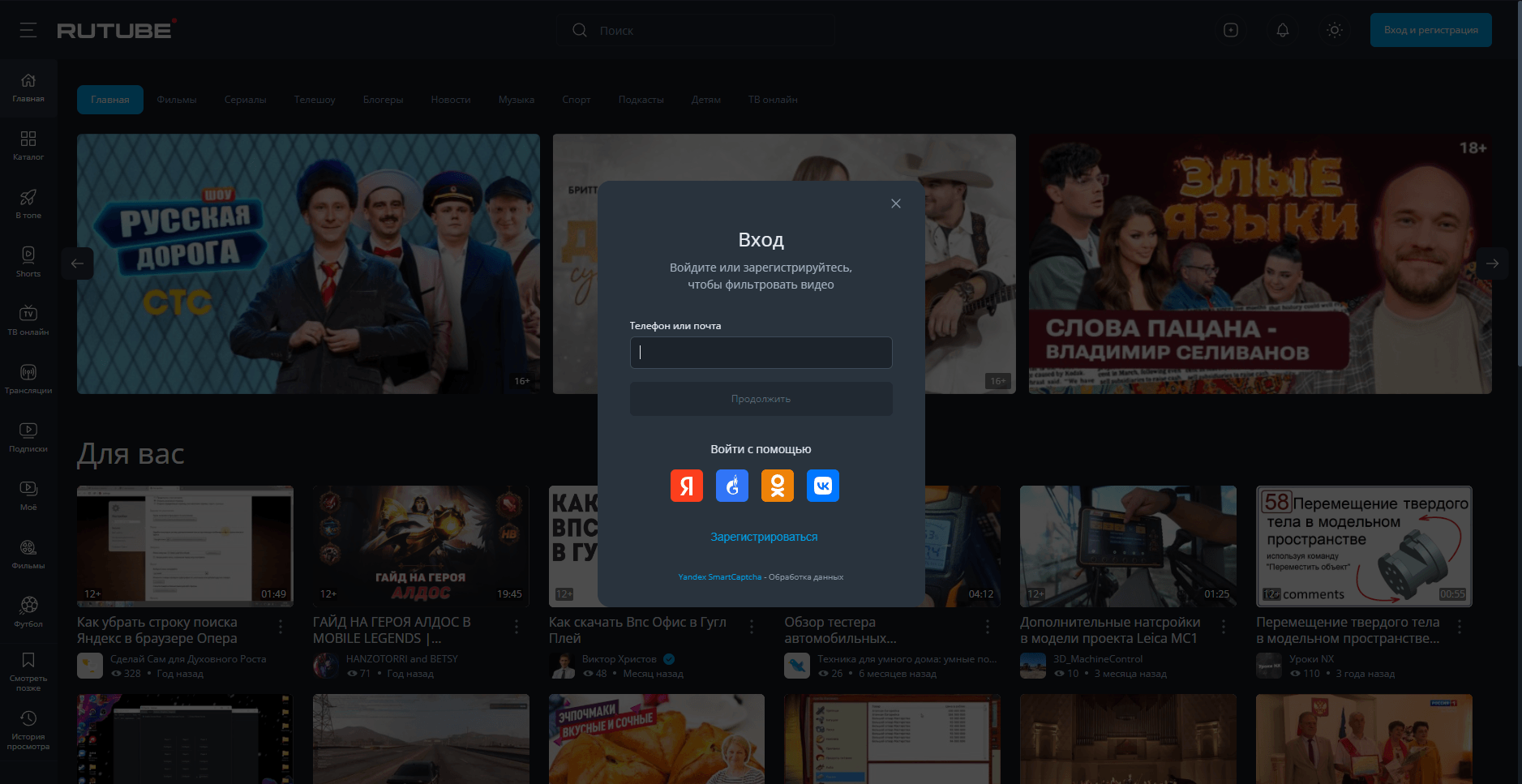
Task: Open Главная in the left sidebar
Action: click(28, 88)
